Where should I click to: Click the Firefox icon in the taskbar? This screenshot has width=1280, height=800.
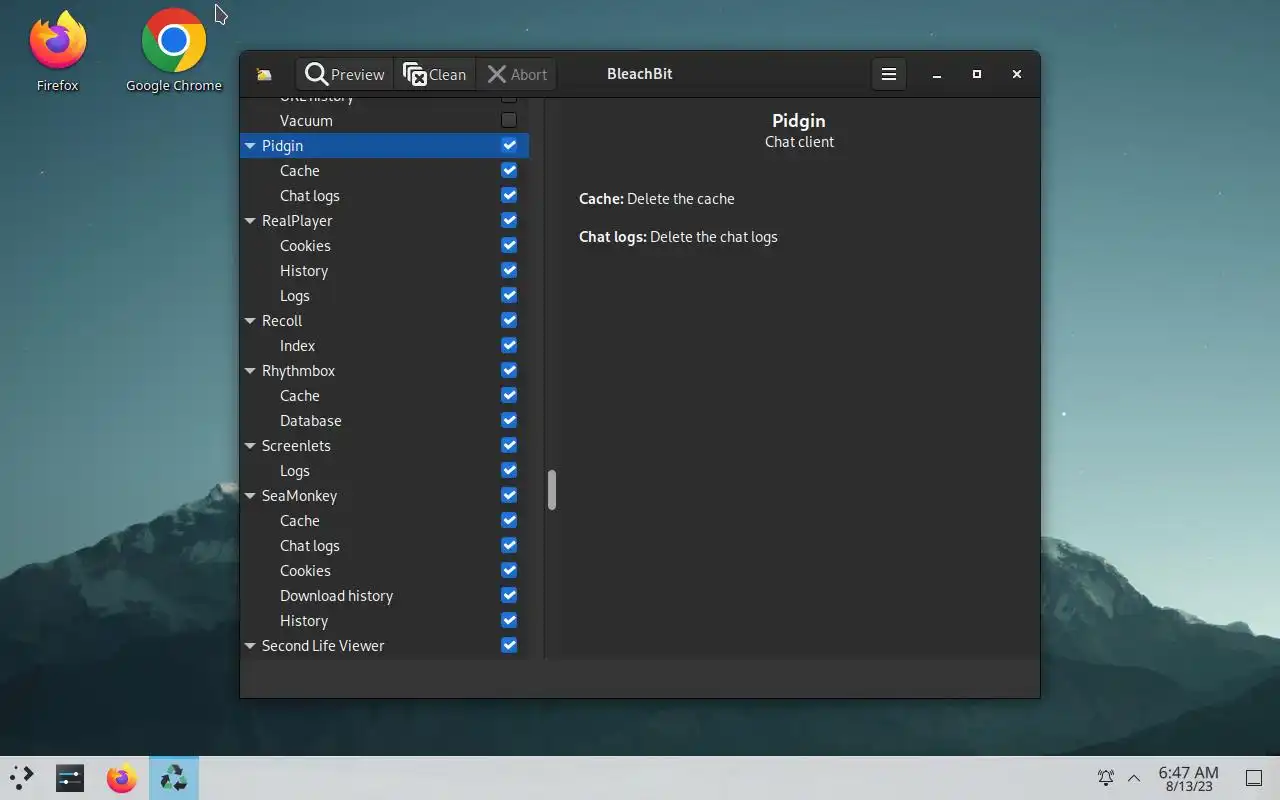(x=122, y=778)
